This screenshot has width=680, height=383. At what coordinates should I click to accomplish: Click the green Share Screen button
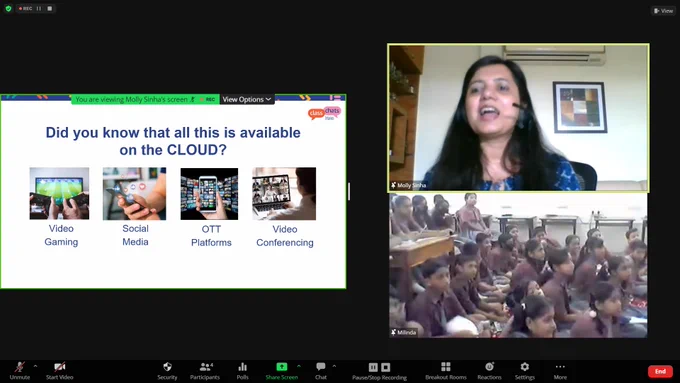281,371
